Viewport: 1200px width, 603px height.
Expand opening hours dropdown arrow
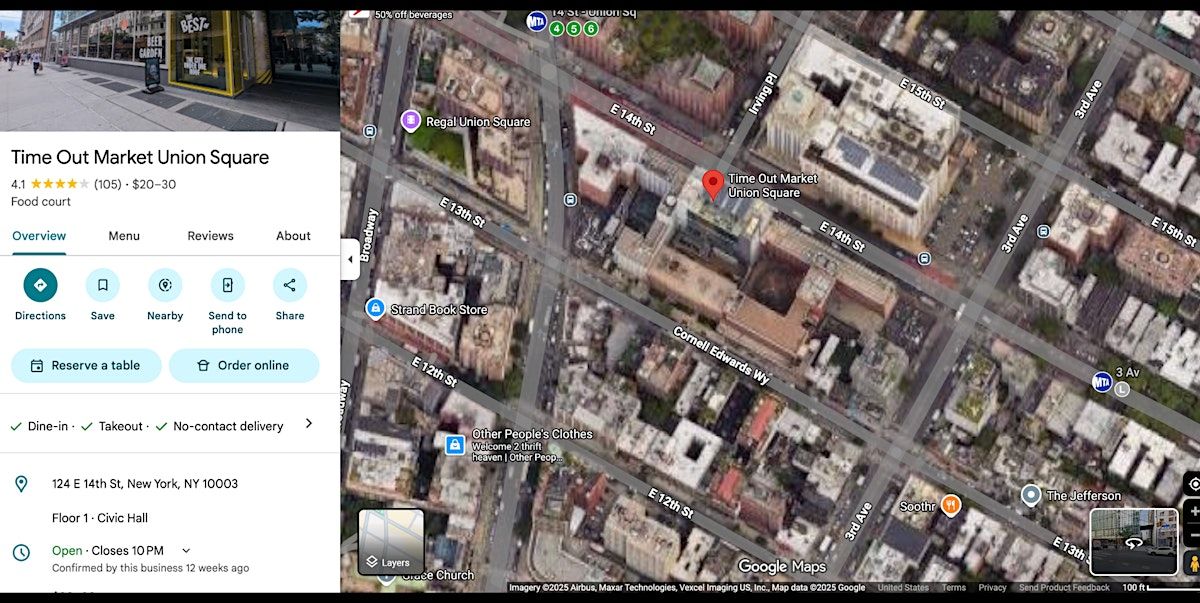point(186,551)
